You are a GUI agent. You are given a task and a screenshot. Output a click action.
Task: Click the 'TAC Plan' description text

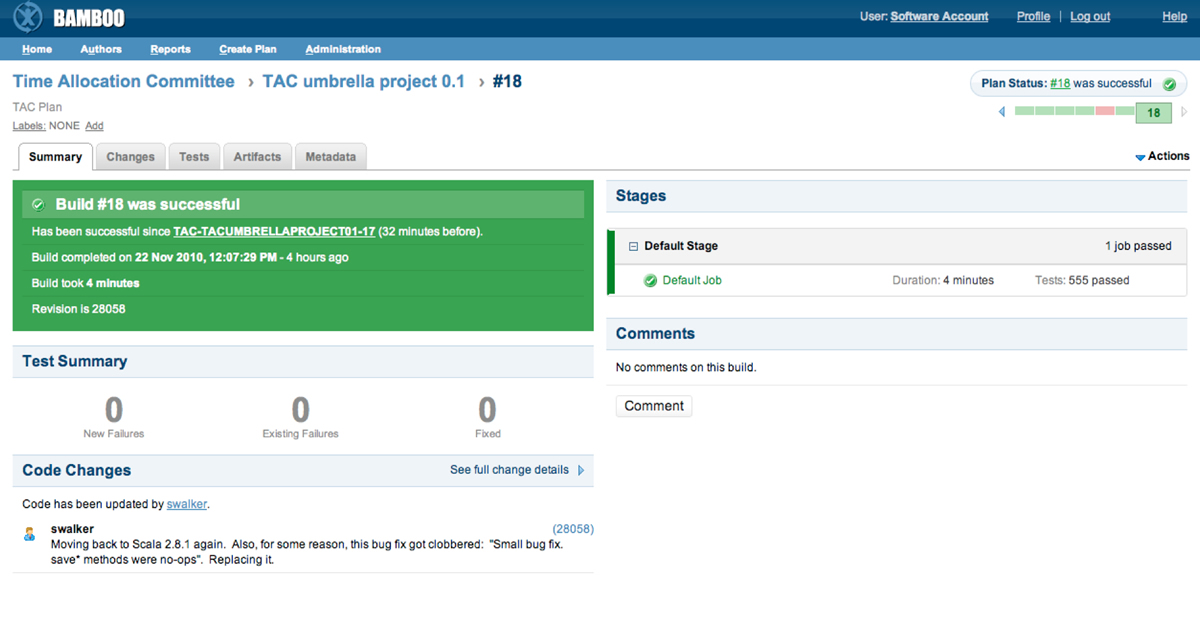click(37, 107)
